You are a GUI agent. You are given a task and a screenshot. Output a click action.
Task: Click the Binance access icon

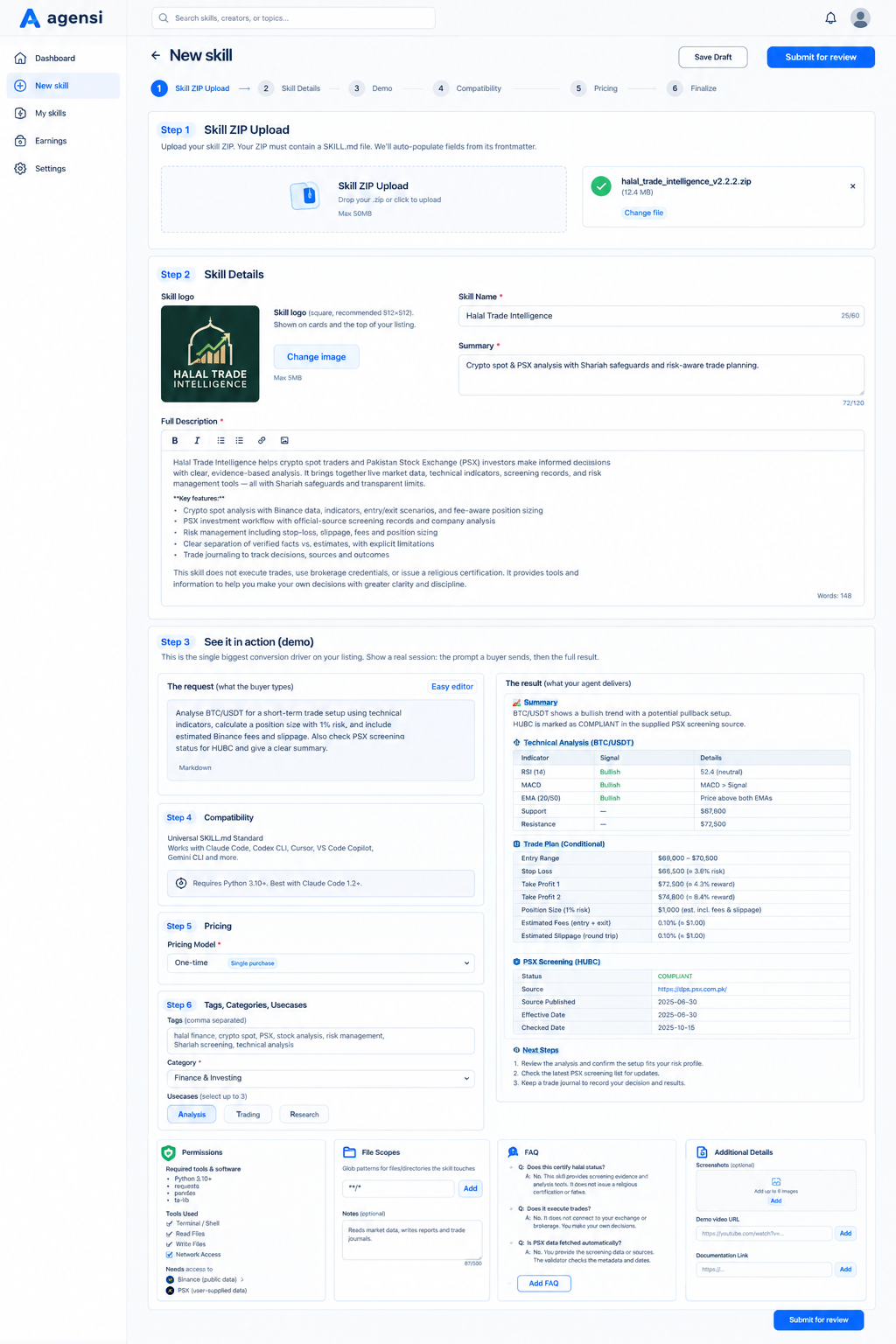click(170, 1279)
